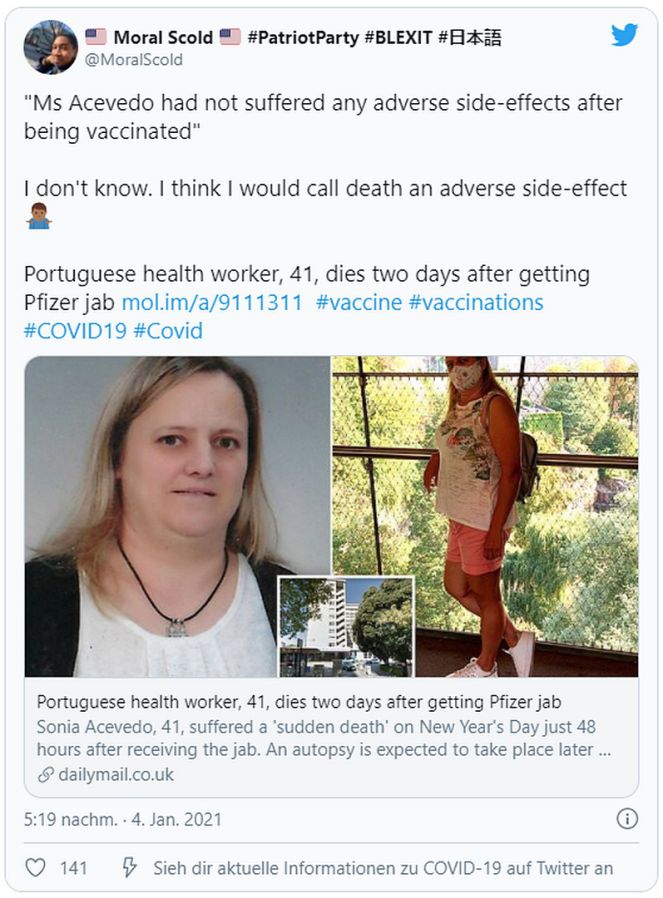Open the #COVID19 hashtag

75,331
